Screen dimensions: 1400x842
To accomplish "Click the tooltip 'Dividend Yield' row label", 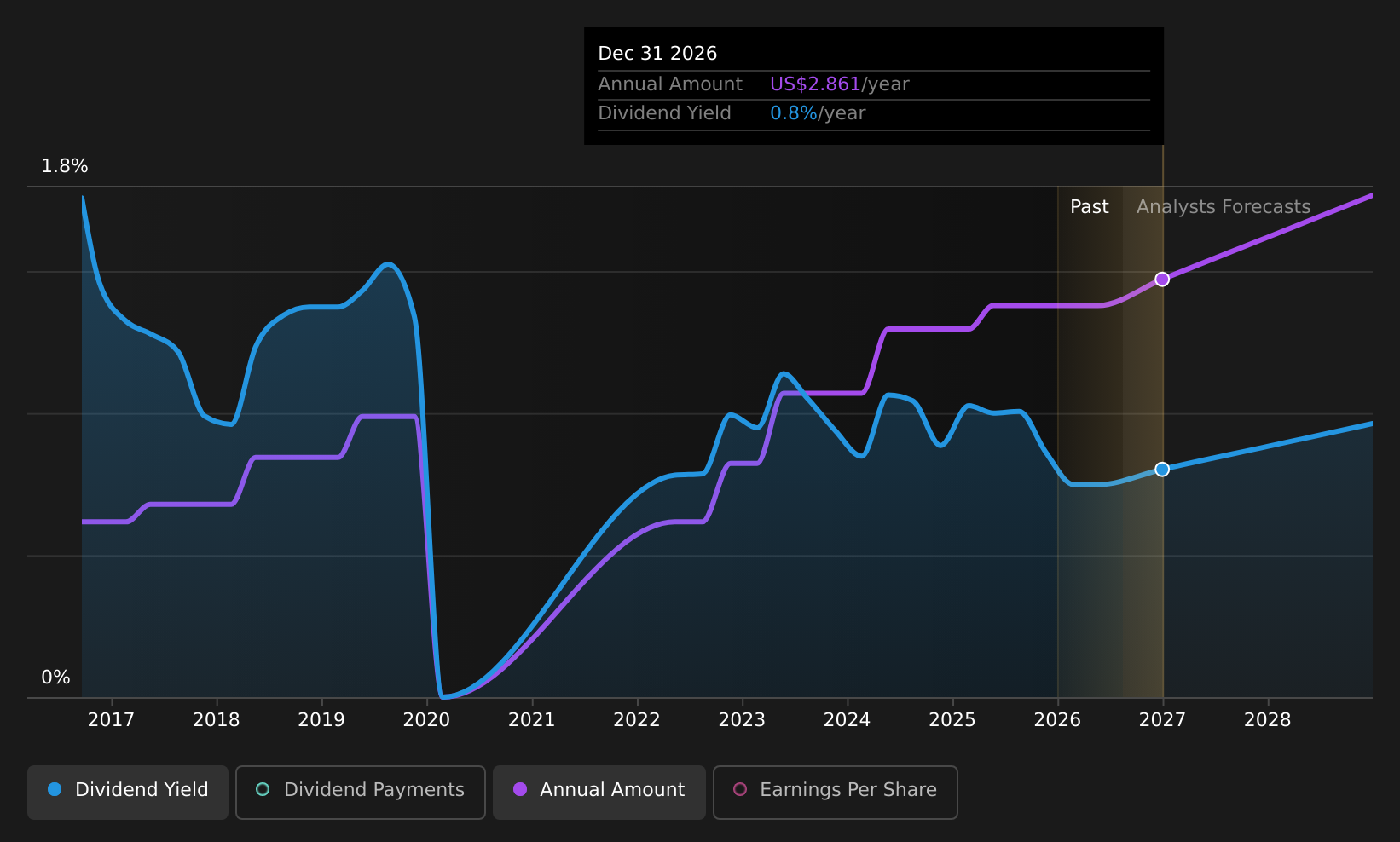I will 664,113.
